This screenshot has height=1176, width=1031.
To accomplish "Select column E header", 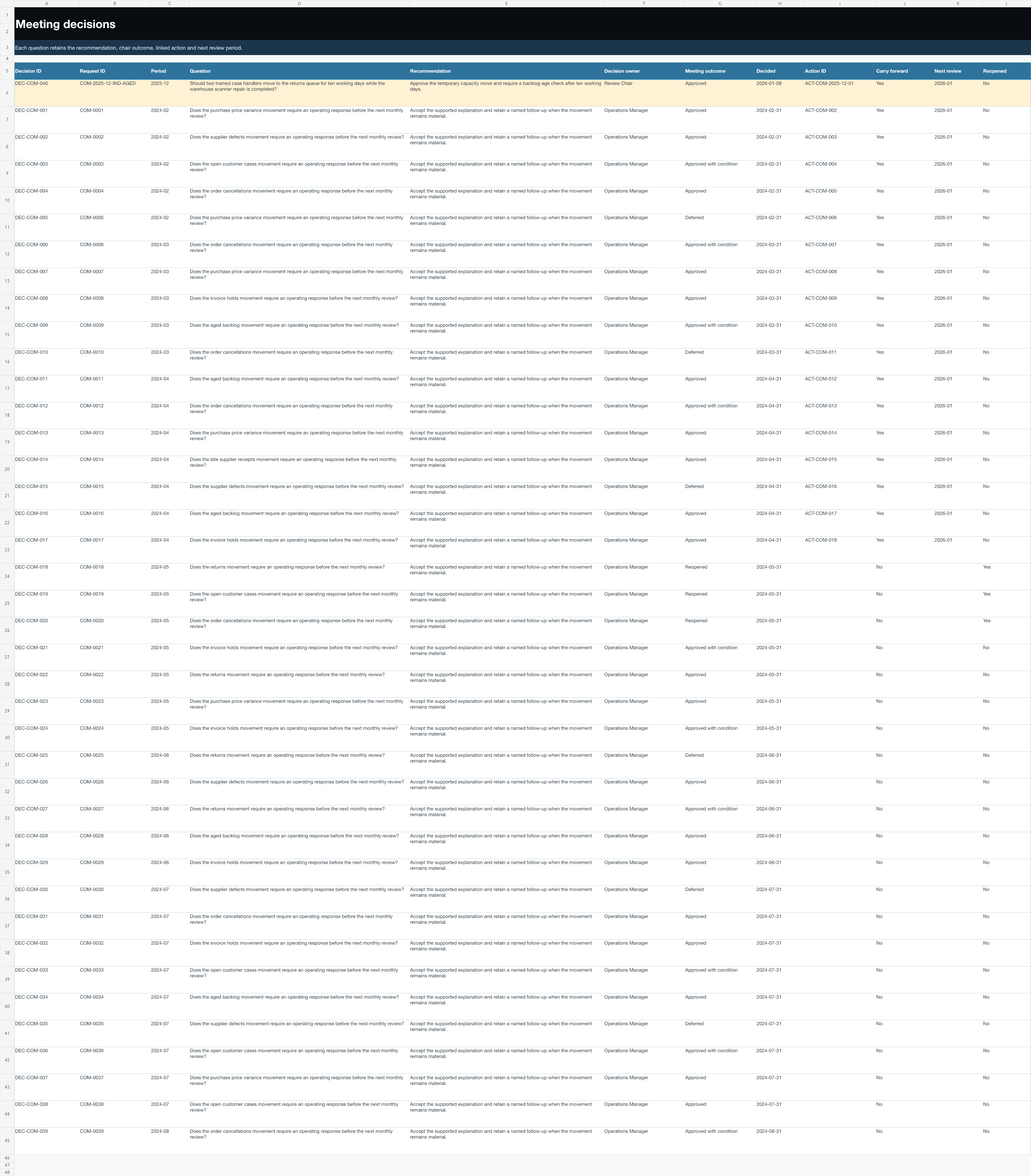I will point(506,4).
